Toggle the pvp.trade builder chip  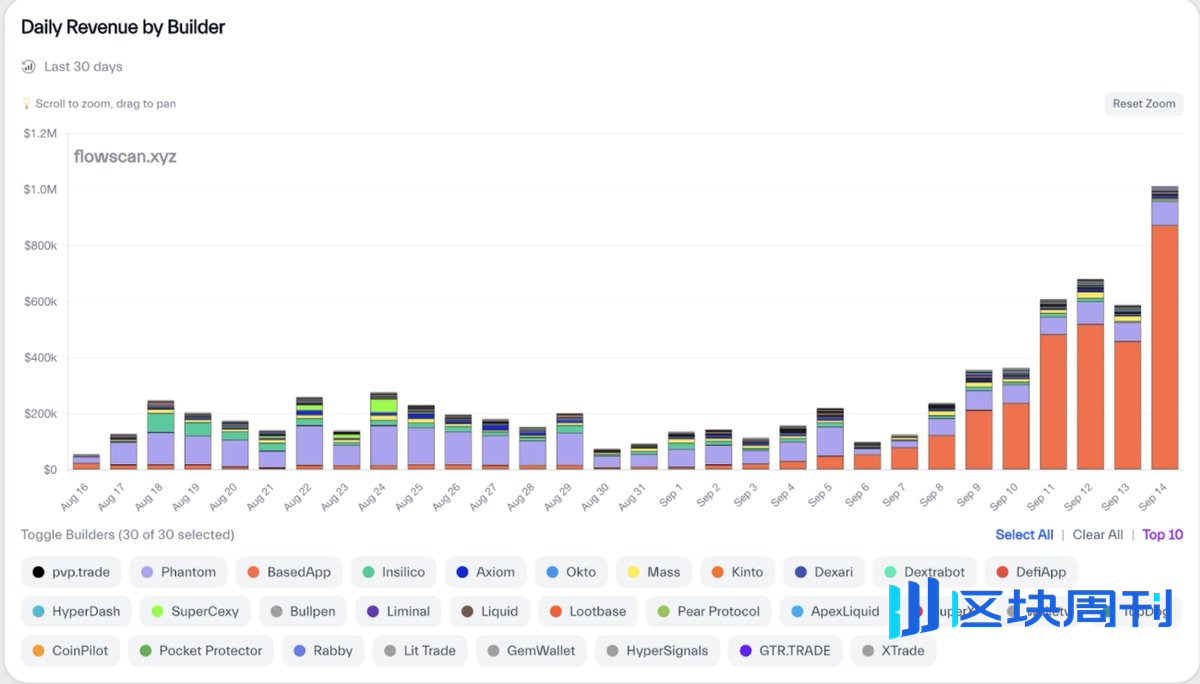72,572
